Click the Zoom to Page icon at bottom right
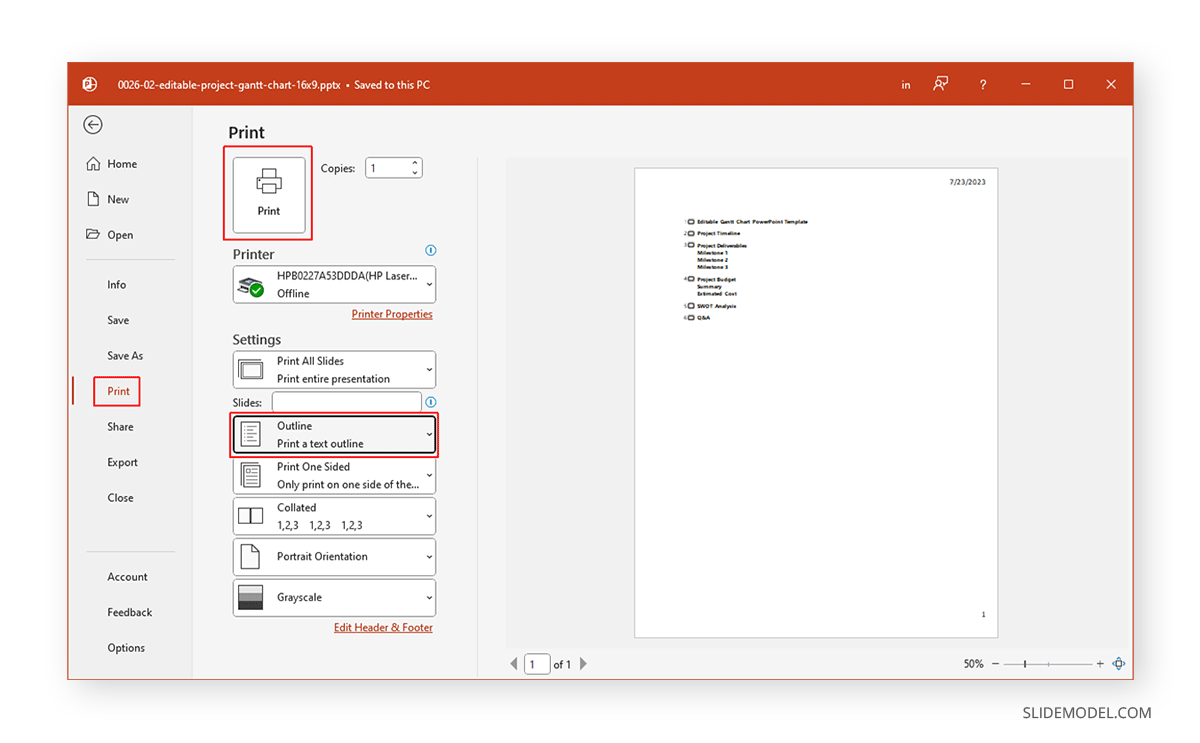Viewport: 1200px width, 743px height. pos(1119,663)
